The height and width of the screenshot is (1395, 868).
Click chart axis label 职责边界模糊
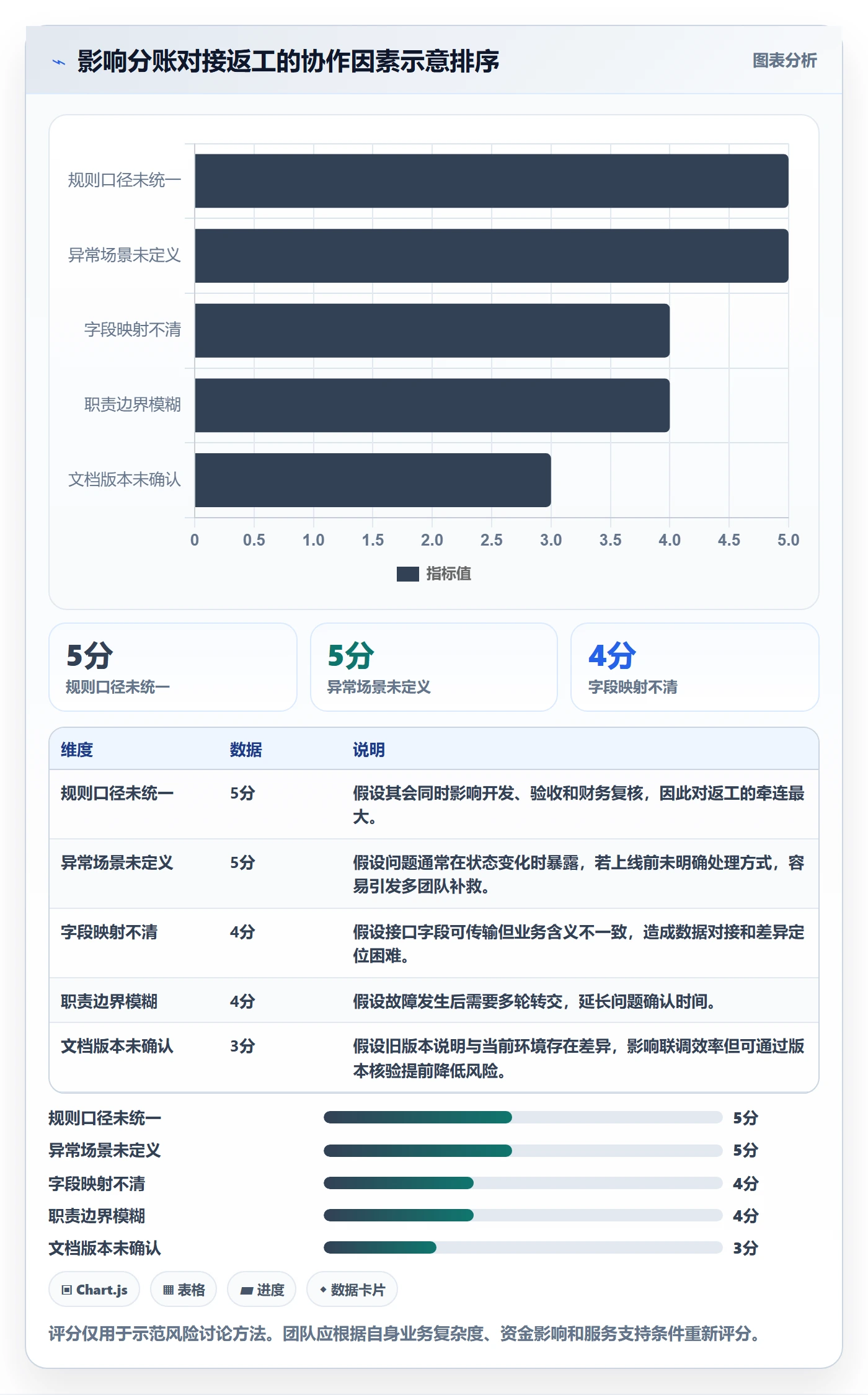pos(132,405)
